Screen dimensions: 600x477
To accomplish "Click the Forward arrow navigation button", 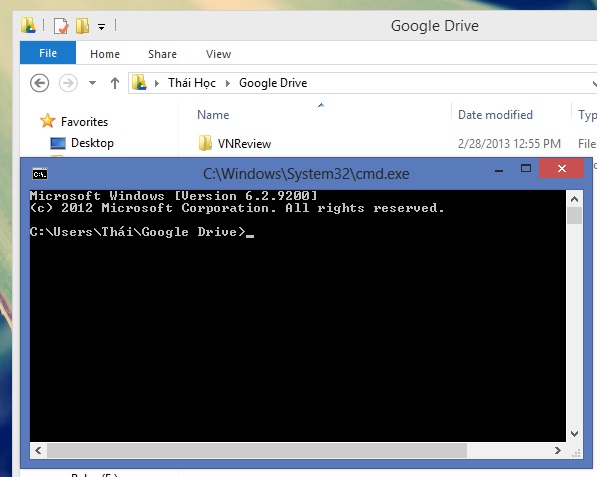I will tap(68, 83).
